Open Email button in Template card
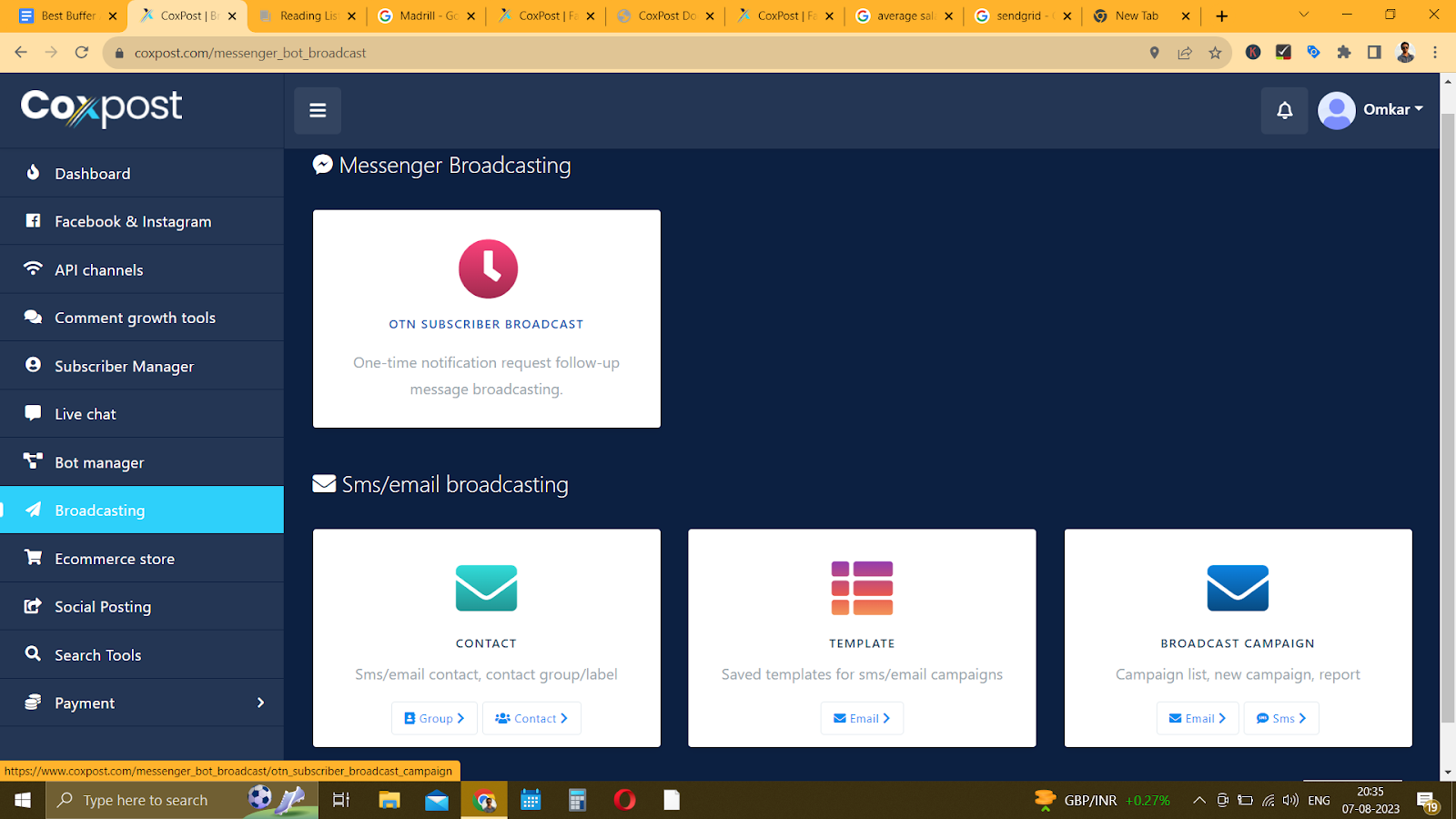The height and width of the screenshot is (819, 1456). pos(862,718)
